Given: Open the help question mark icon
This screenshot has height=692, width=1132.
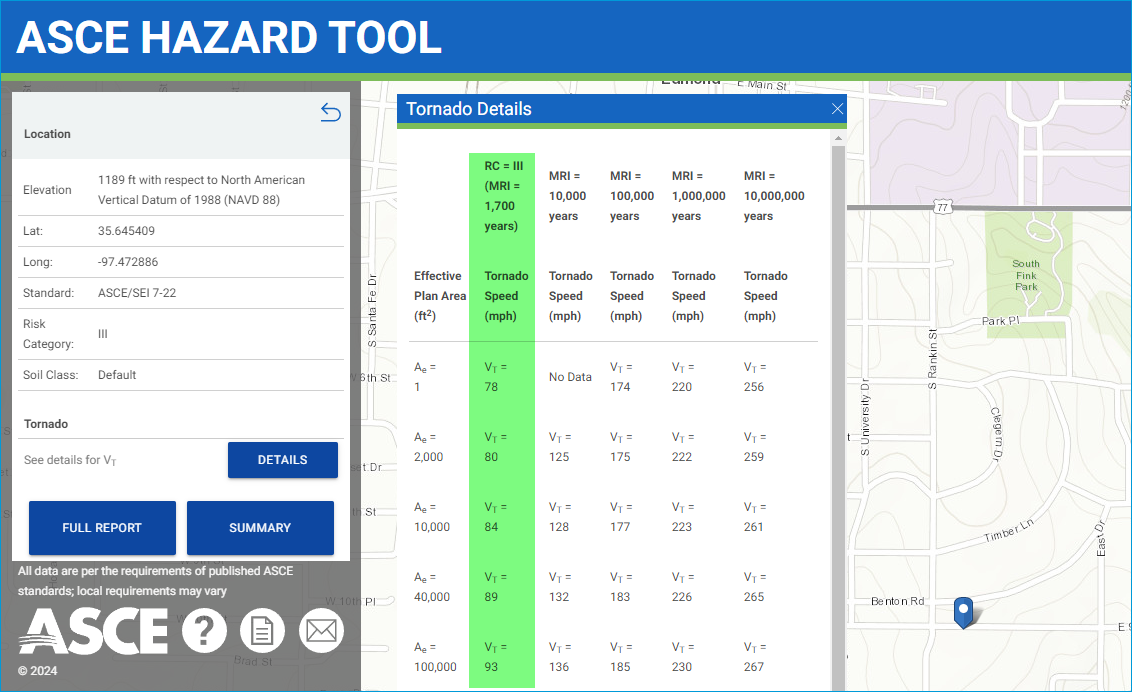Looking at the screenshot, I should (x=204, y=631).
